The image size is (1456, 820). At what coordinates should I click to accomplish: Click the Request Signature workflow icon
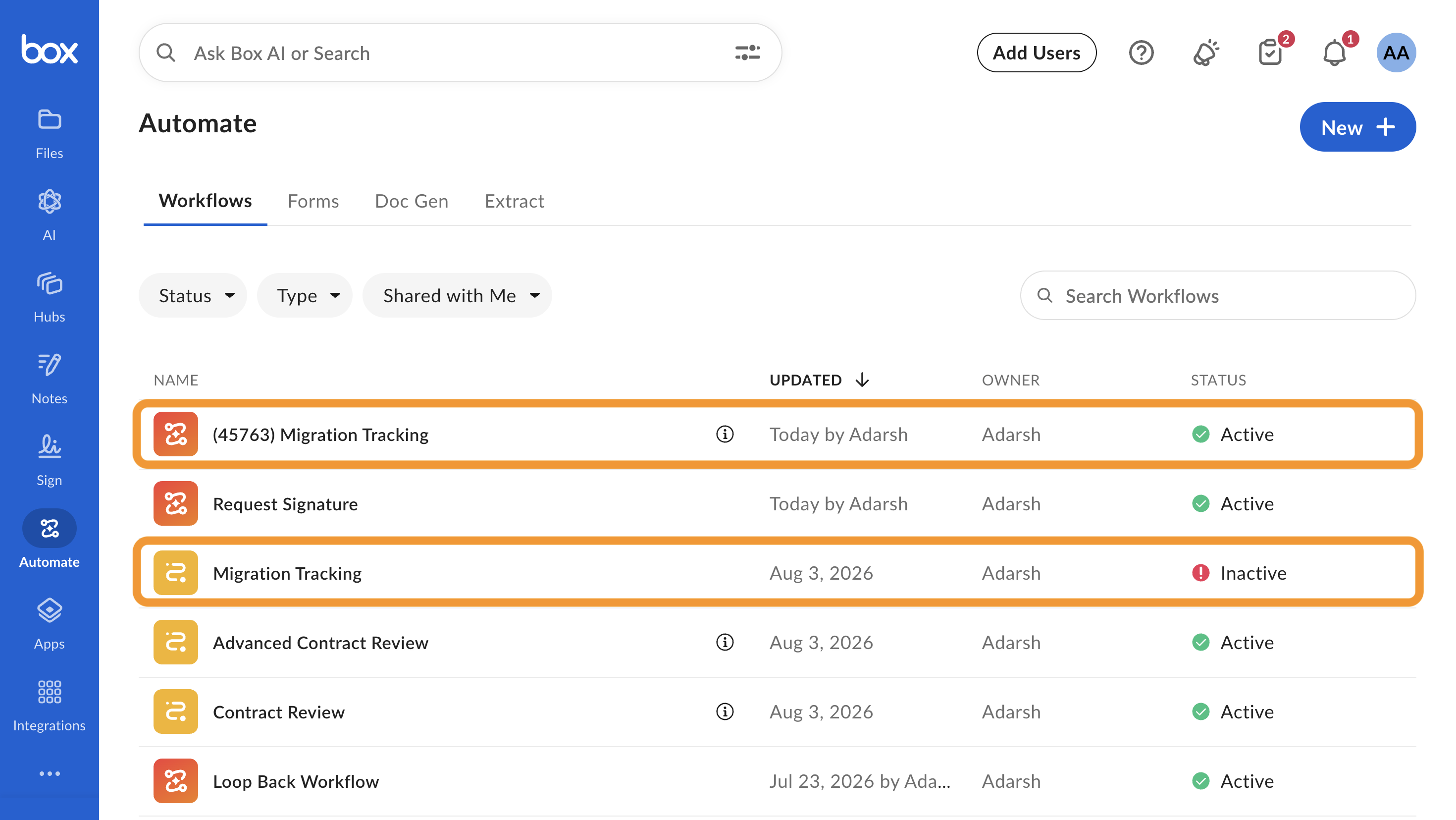tap(176, 503)
